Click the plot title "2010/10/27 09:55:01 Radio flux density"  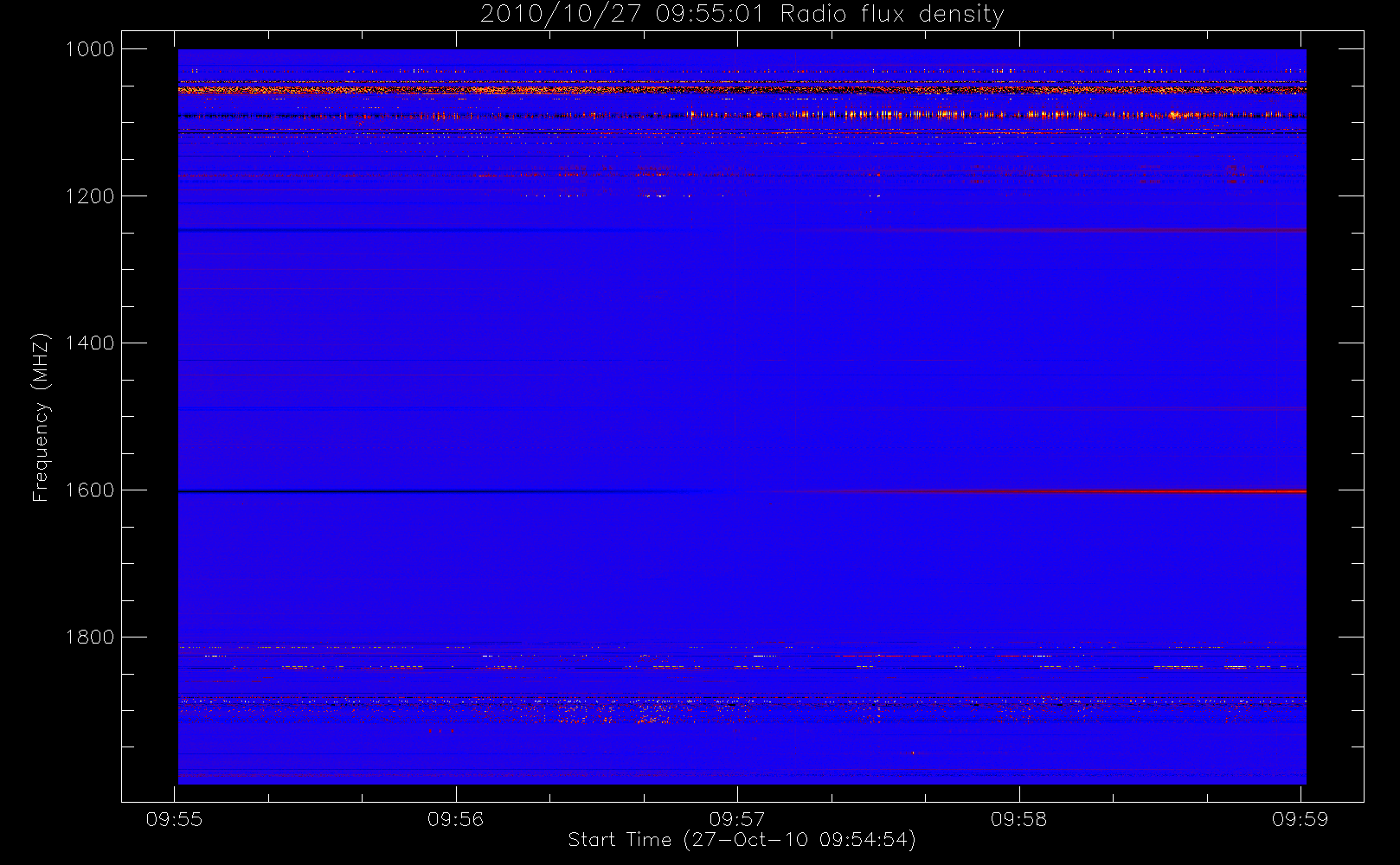point(742,15)
